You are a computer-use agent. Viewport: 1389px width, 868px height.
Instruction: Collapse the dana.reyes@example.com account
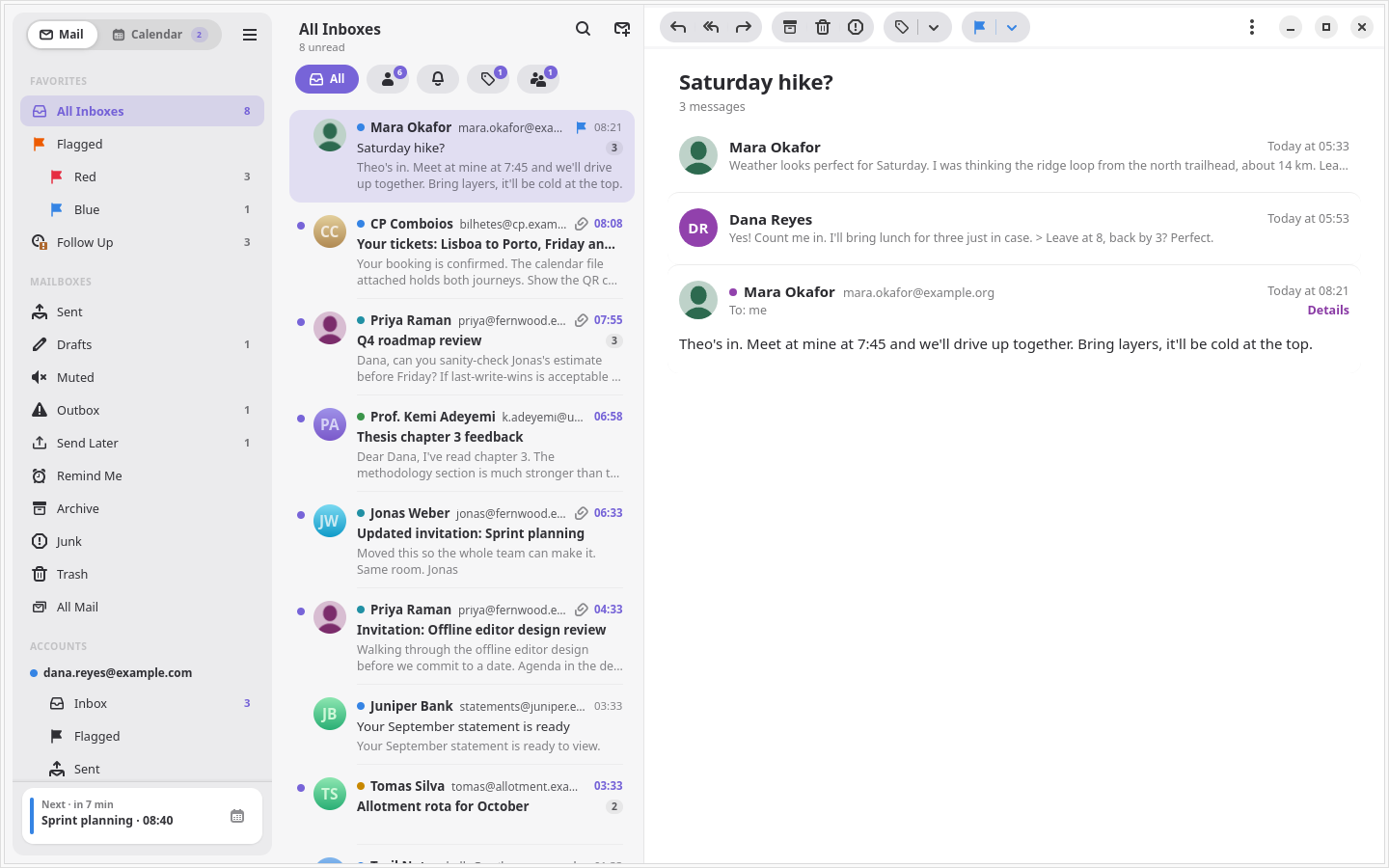pyautogui.click(x=118, y=673)
